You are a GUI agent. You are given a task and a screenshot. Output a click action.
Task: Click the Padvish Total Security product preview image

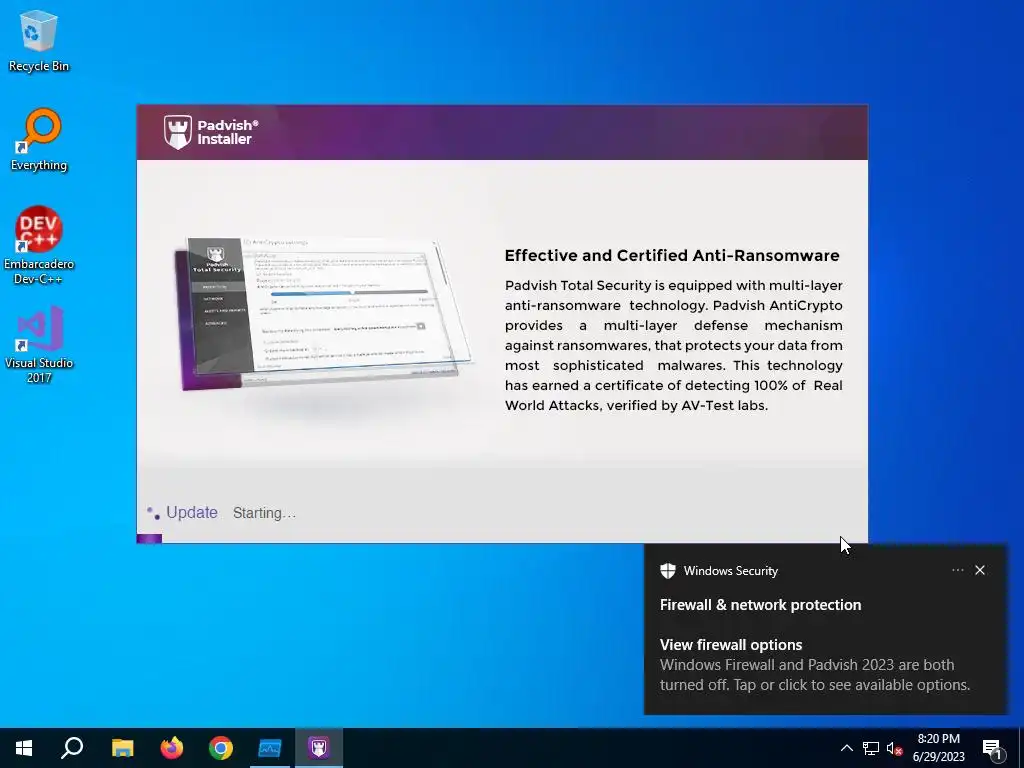[325, 313]
